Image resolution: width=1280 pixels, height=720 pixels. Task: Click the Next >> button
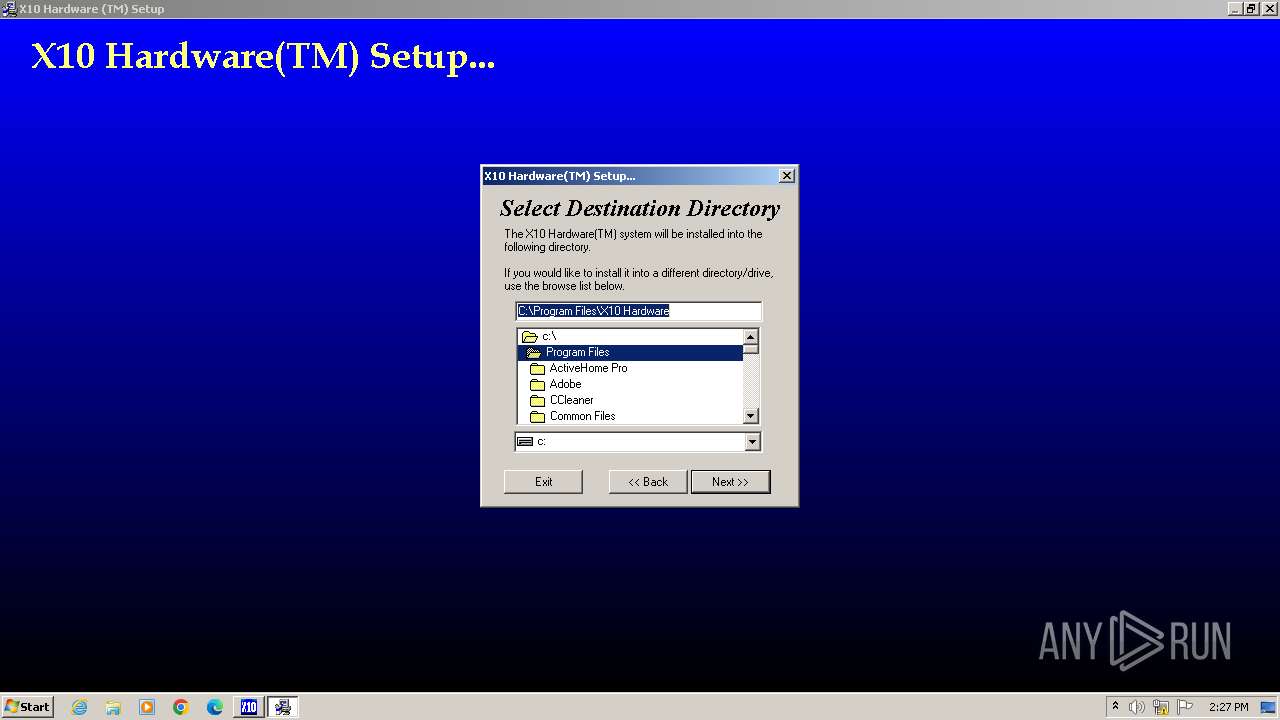pos(730,482)
